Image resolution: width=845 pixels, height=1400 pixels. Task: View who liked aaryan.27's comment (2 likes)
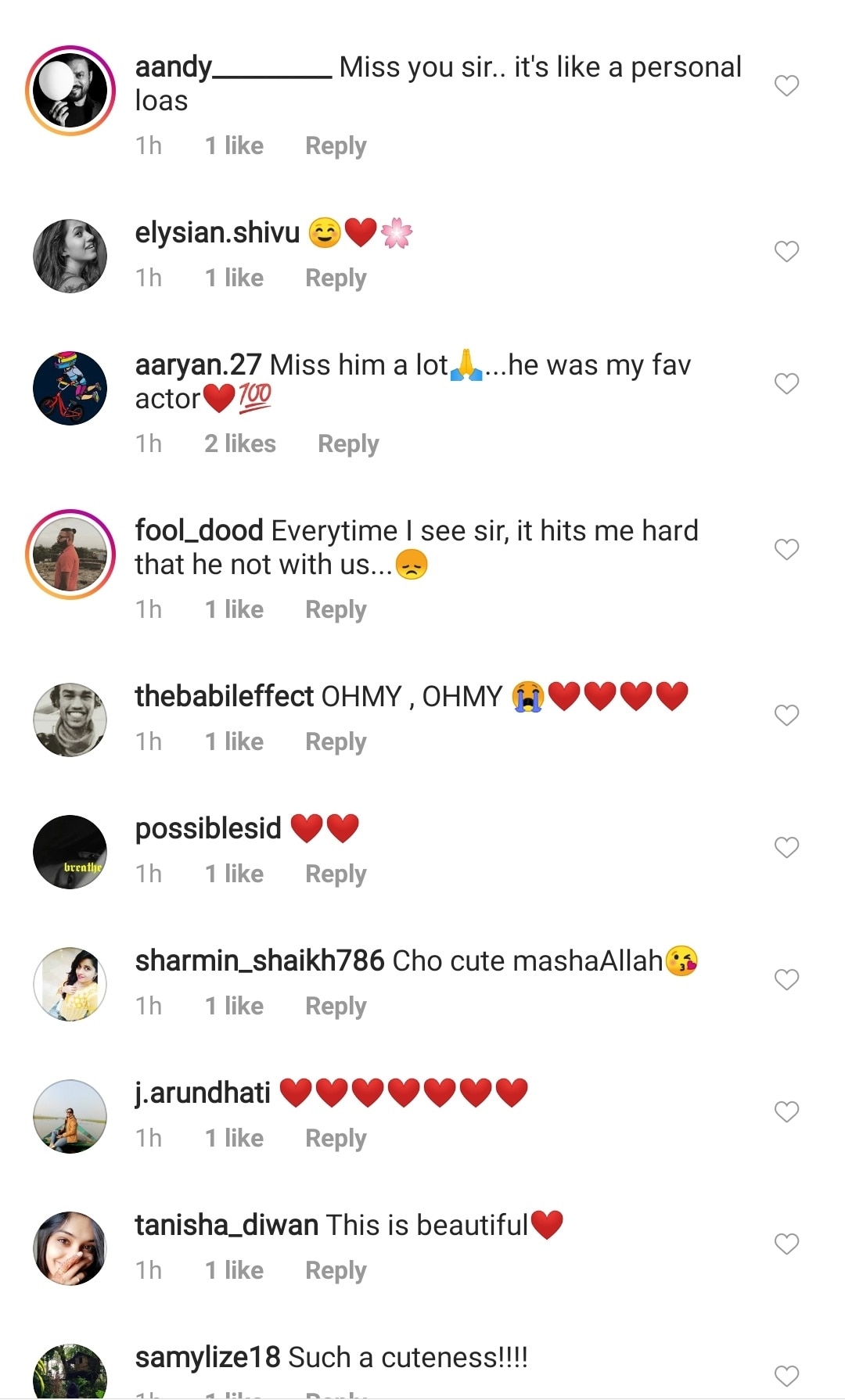[x=240, y=444]
